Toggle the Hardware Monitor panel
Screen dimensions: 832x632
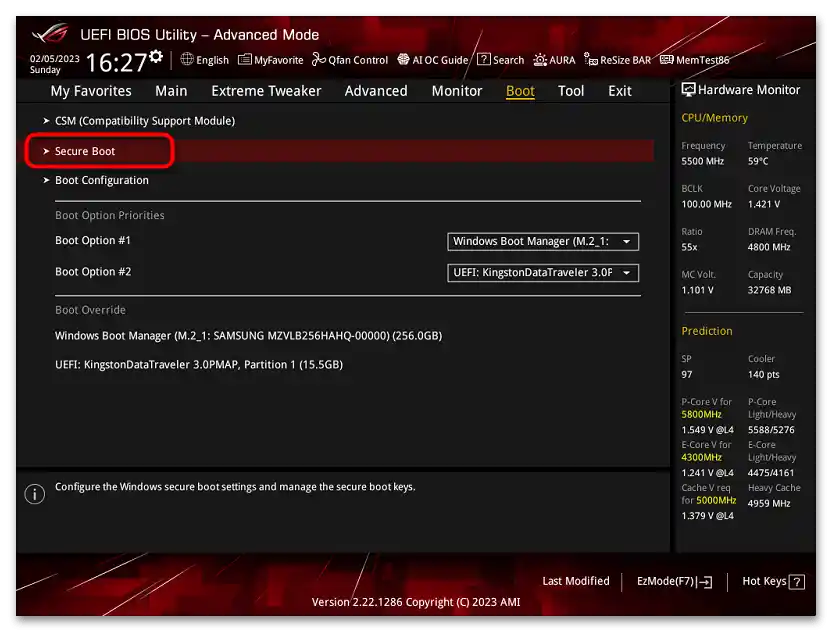pyautogui.click(x=741, y=89)
